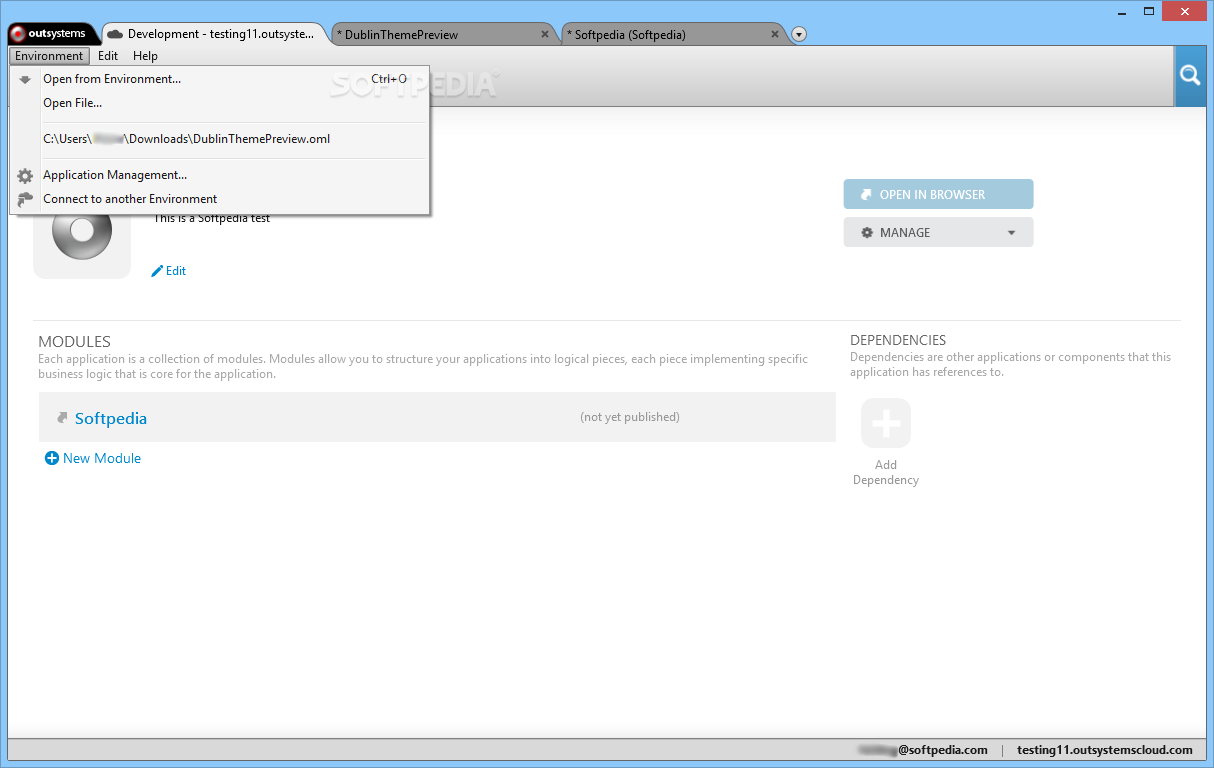This screenshot has width=1214, height=768.
Task: Click the Add Dependency label
Action: coord(886,472)
